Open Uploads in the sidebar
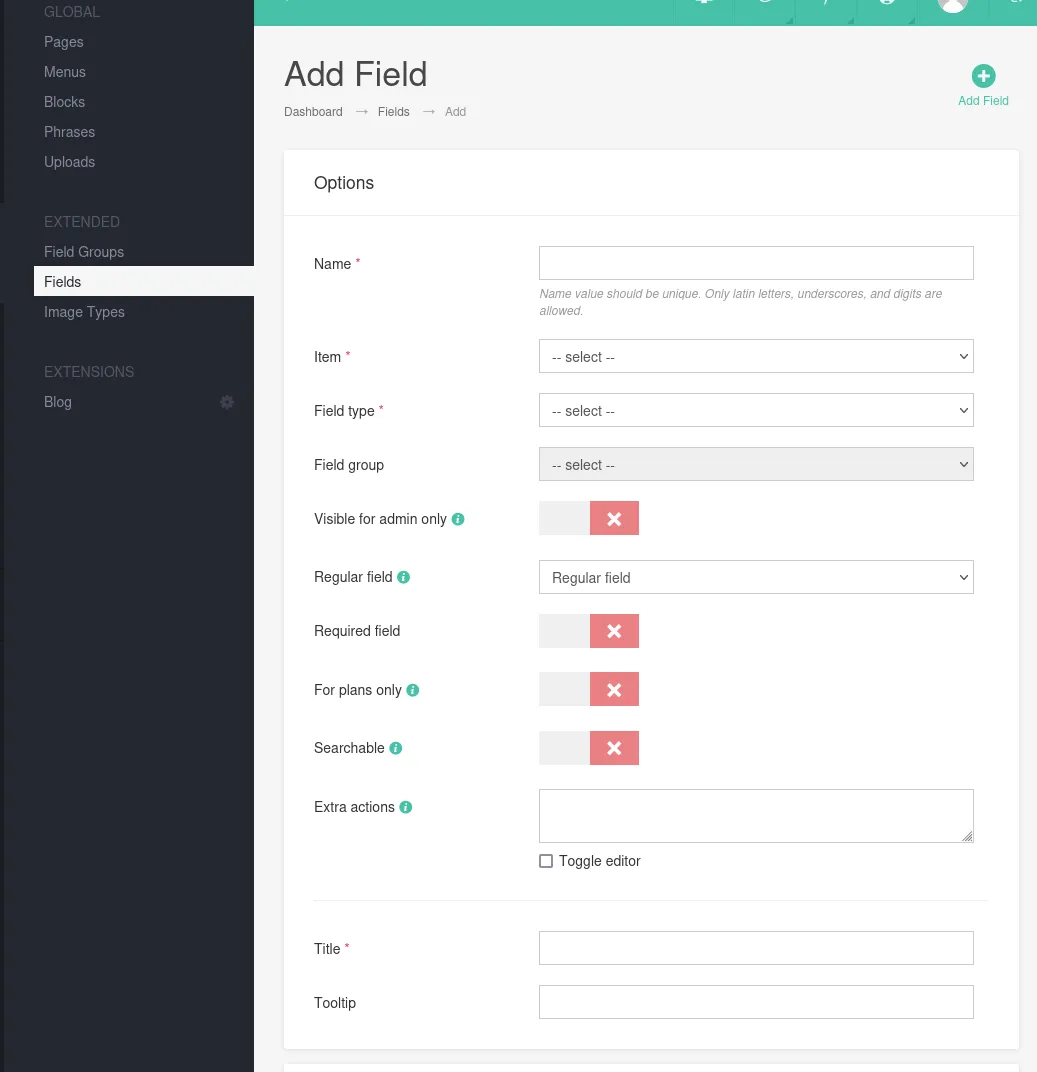1037x1072 pixels. (69, 163)
